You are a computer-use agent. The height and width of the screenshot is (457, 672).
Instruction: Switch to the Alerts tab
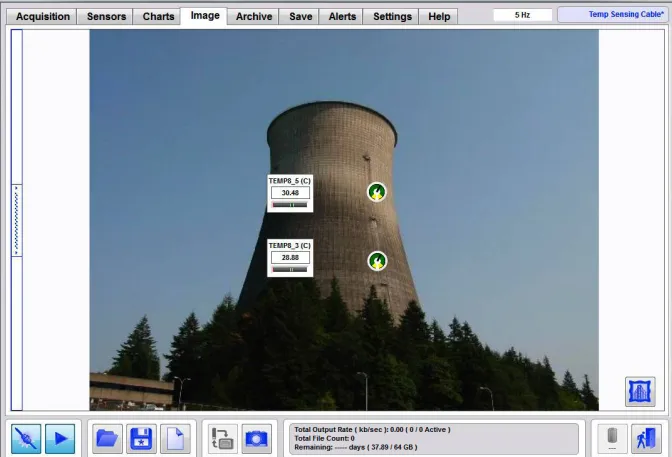pos(342,17)
